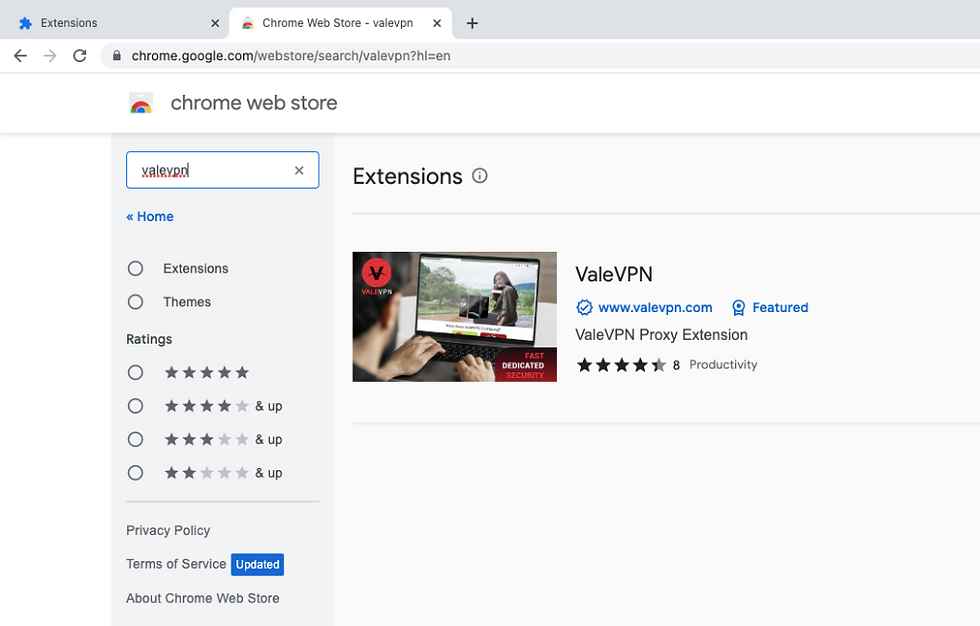The height and width of the screenshot is (626, 980).
Task: View site security lock info
Action: 116,56
